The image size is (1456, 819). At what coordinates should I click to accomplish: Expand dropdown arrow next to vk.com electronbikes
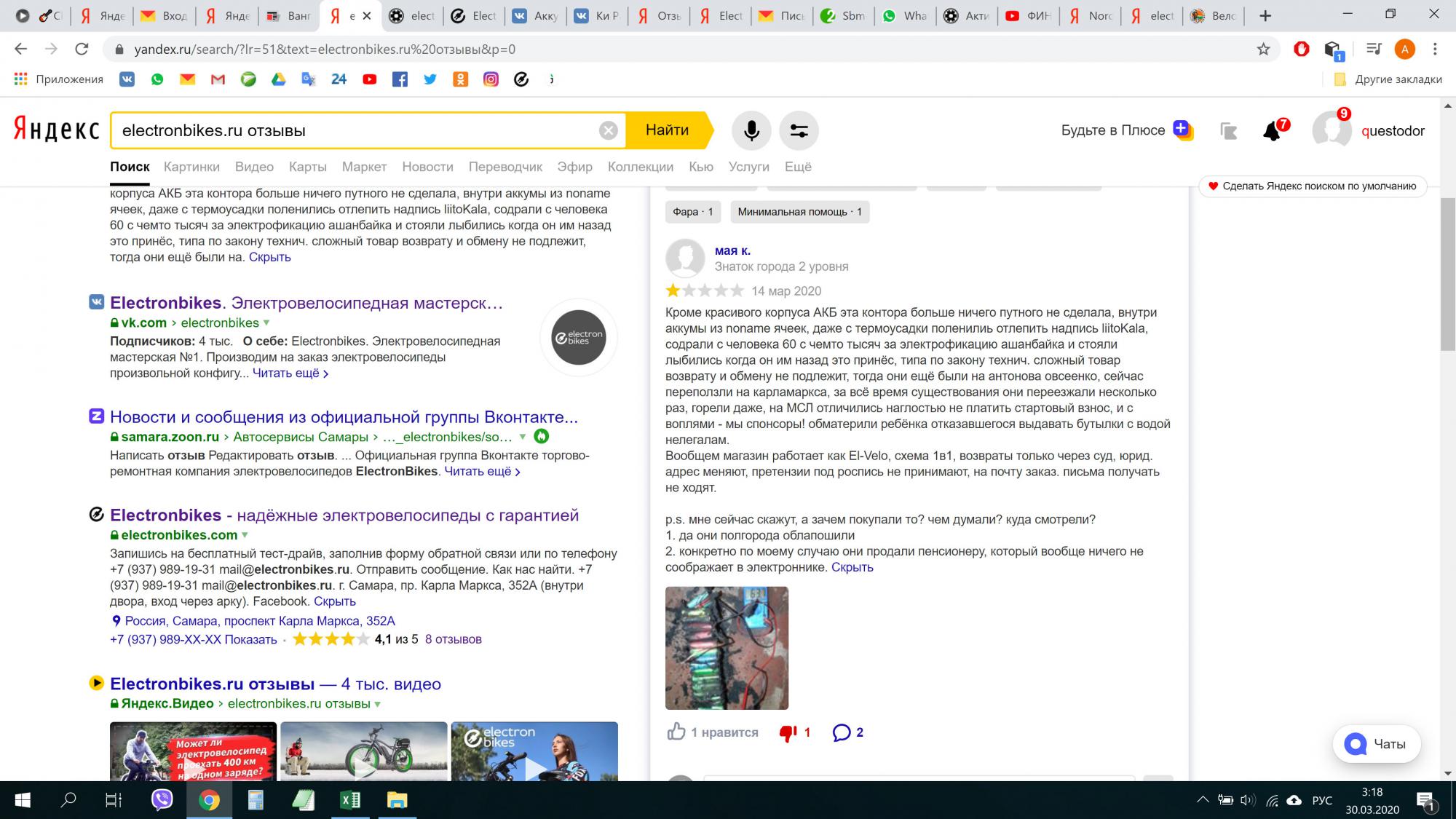[x=266, y=323]
